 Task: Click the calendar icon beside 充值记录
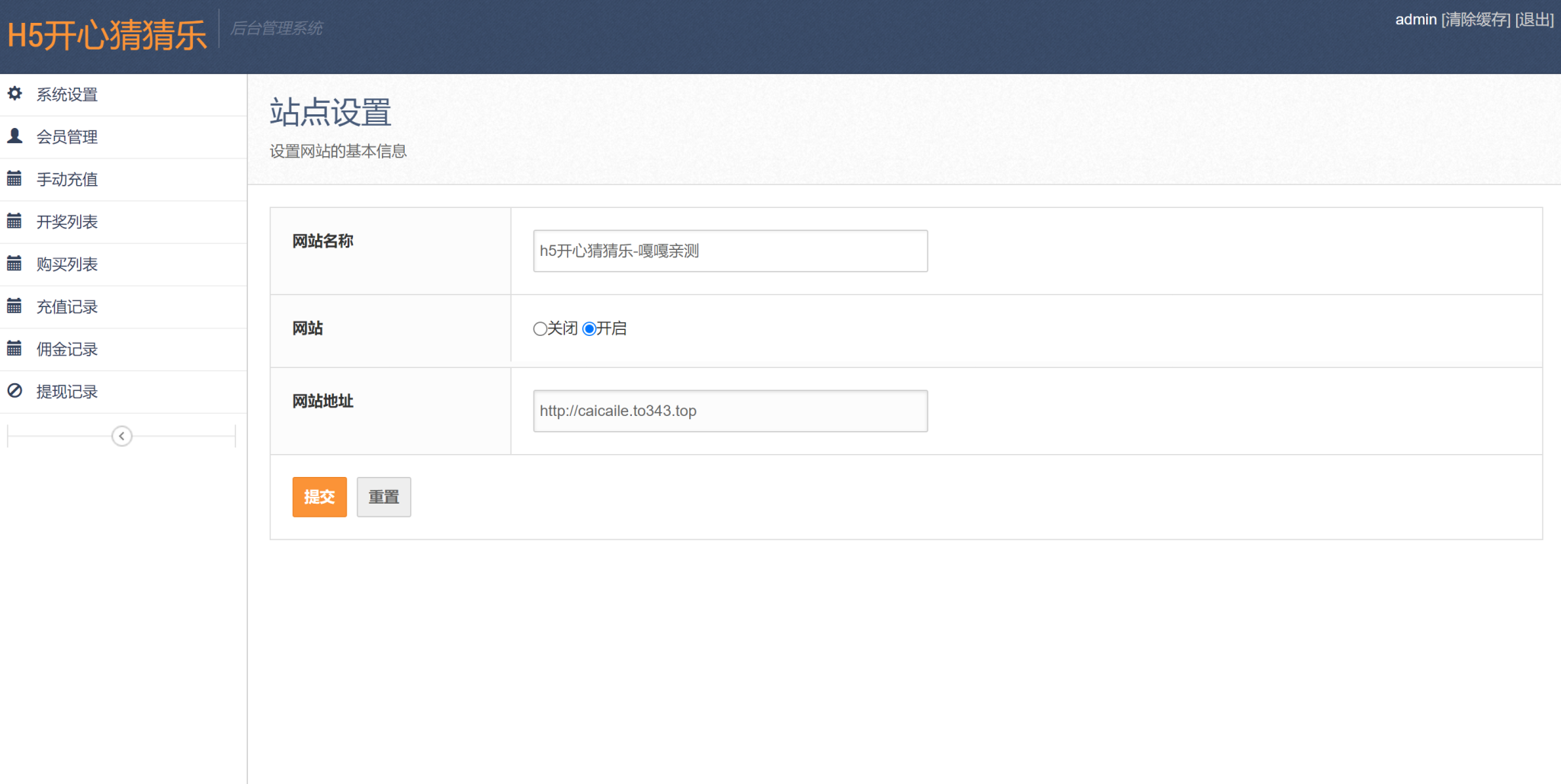(14, 306)
